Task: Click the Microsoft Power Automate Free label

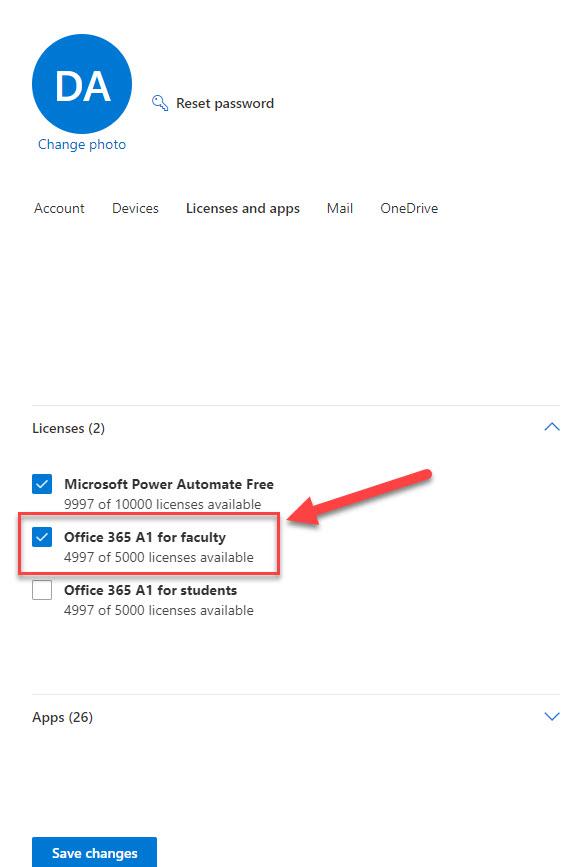Action: [169, 484]
